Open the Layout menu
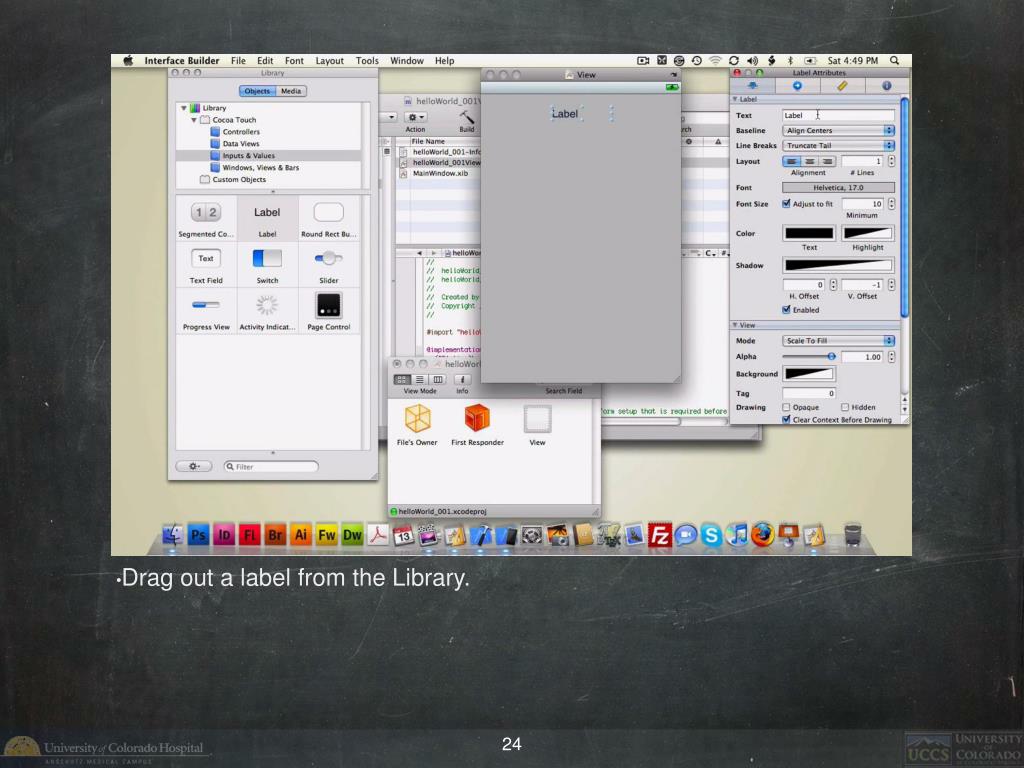The height and width of the screenshot is (768, 1024). pyautogui.click(x=329, y=61)
